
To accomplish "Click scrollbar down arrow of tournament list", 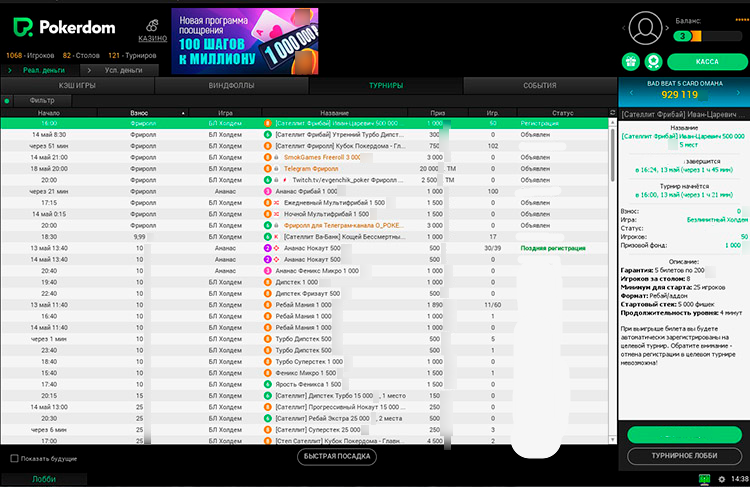I will [x=613, y=439].
